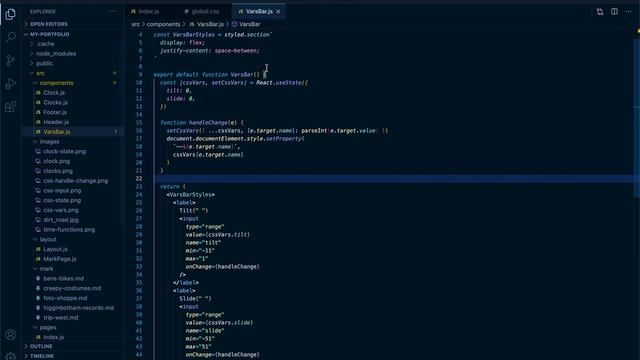Open the Accounts menu icon
The height and width of the screenshot is (360, 640).
pyautogui.click(x=11, y=335)
